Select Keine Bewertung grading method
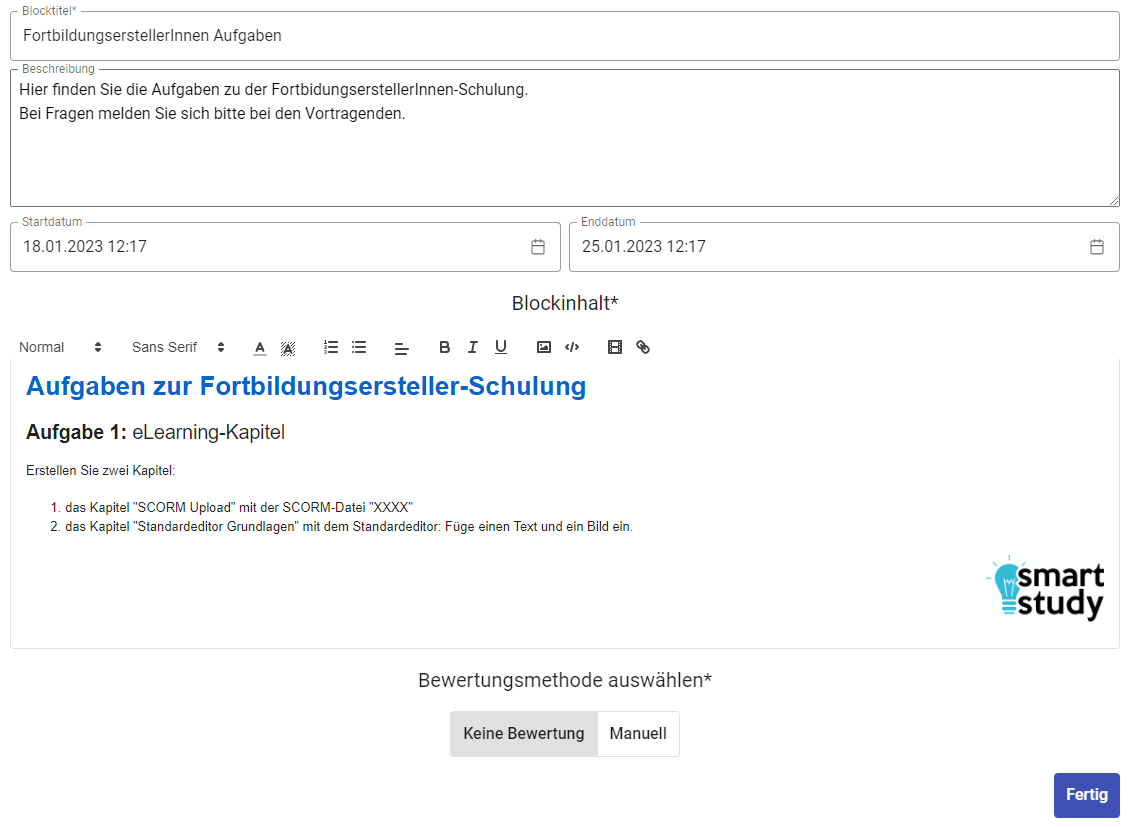The image size is (1131, 827). pyautogui.click(x=524, y=734)
